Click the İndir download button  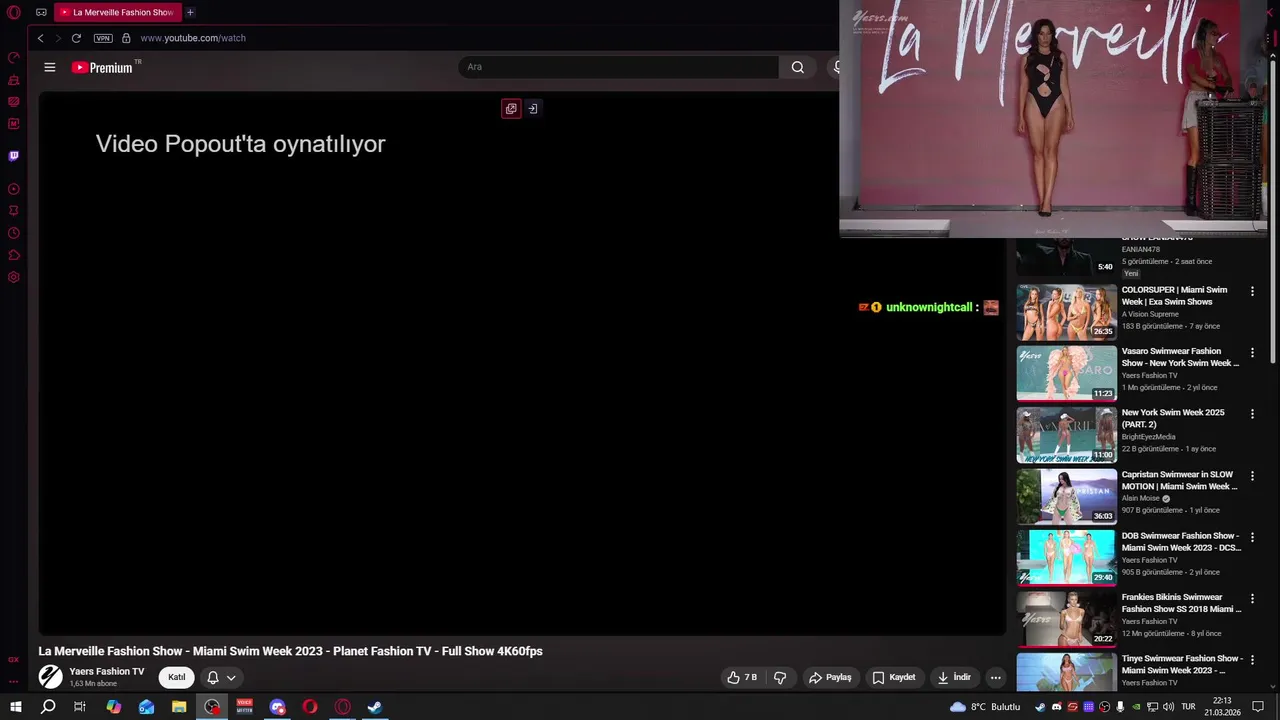pos(954,677)
